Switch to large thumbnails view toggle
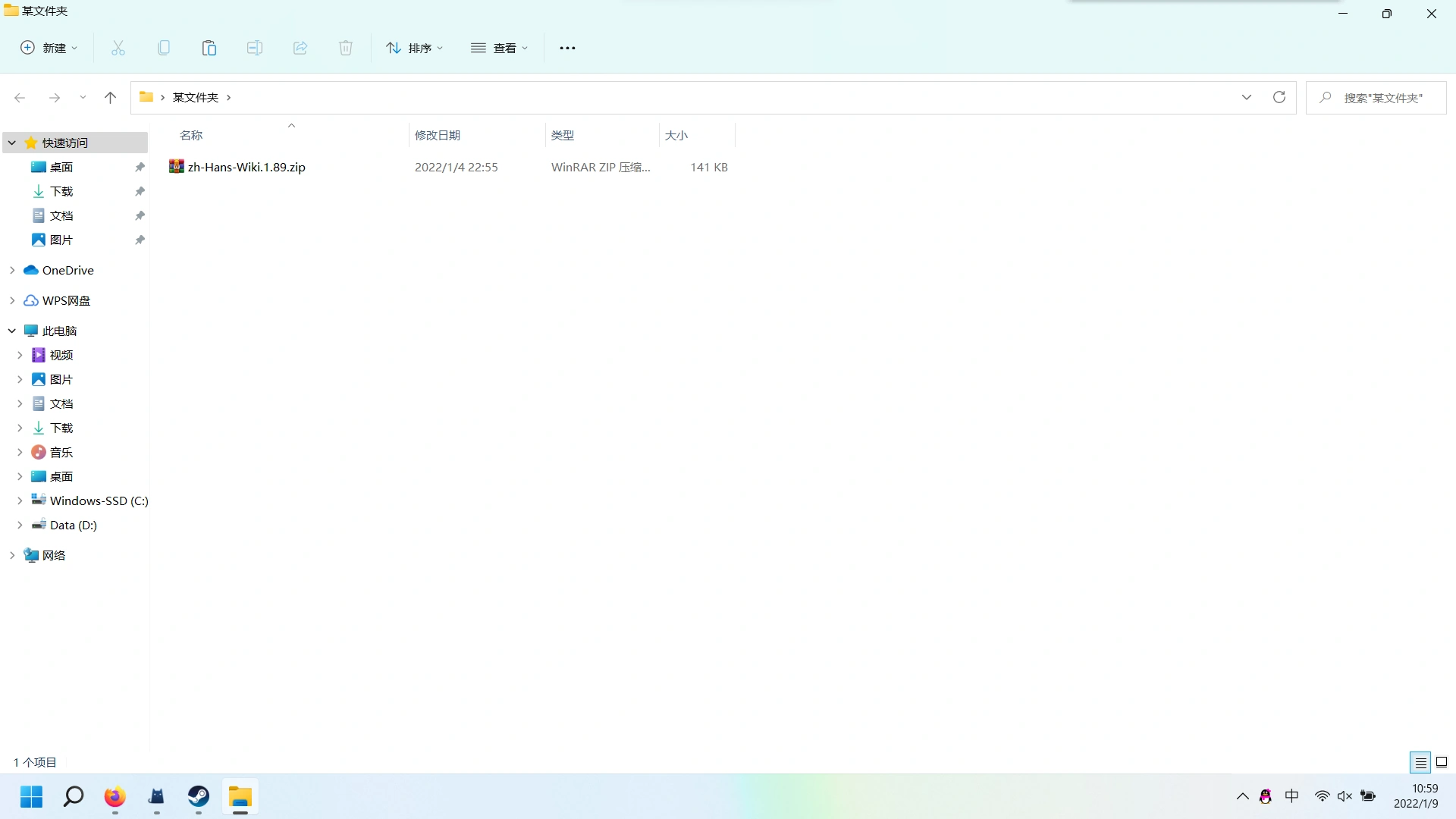Viewport: 1456px width, 819px height. tap(1442, 763)
